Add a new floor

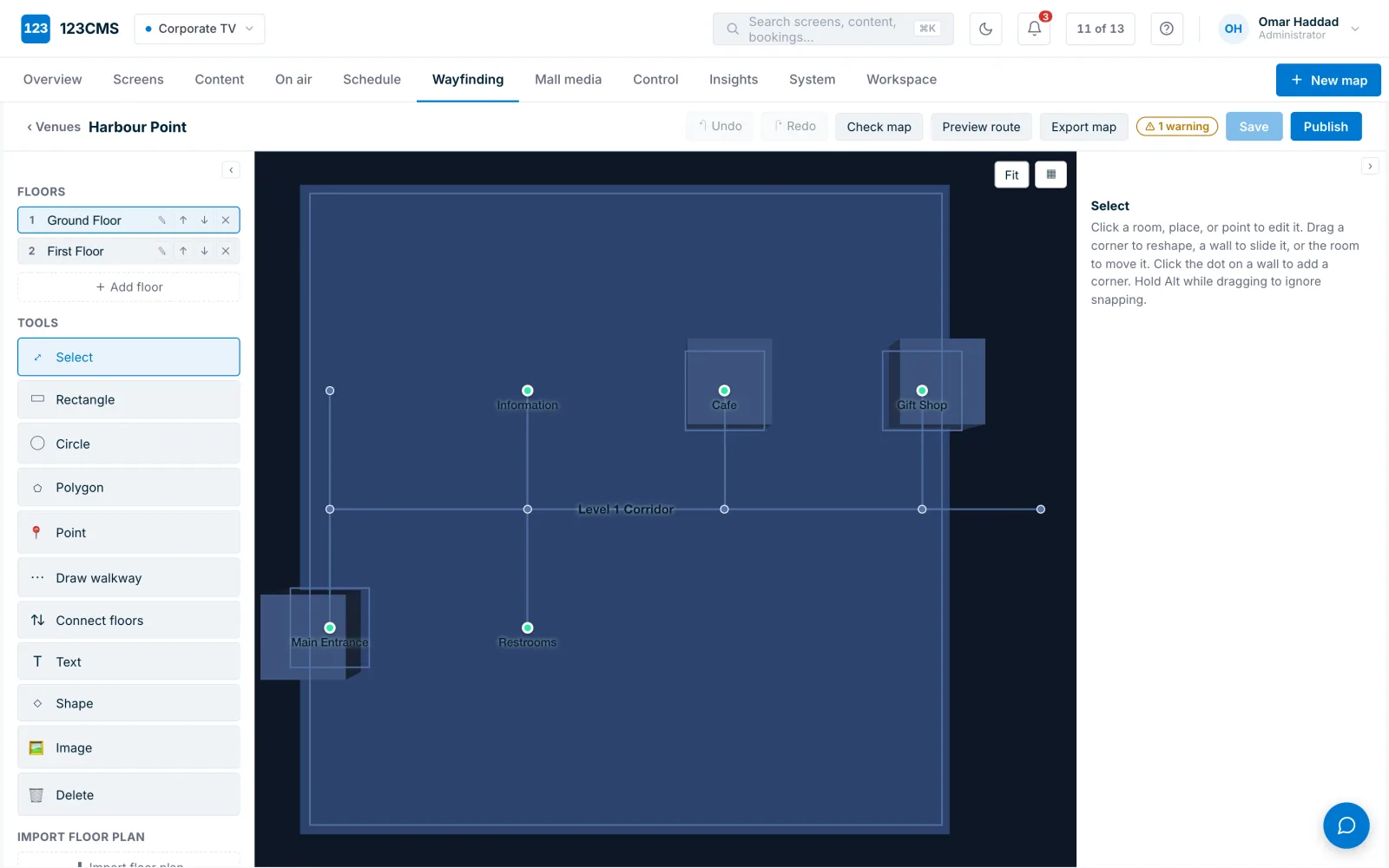coord(128,287)
